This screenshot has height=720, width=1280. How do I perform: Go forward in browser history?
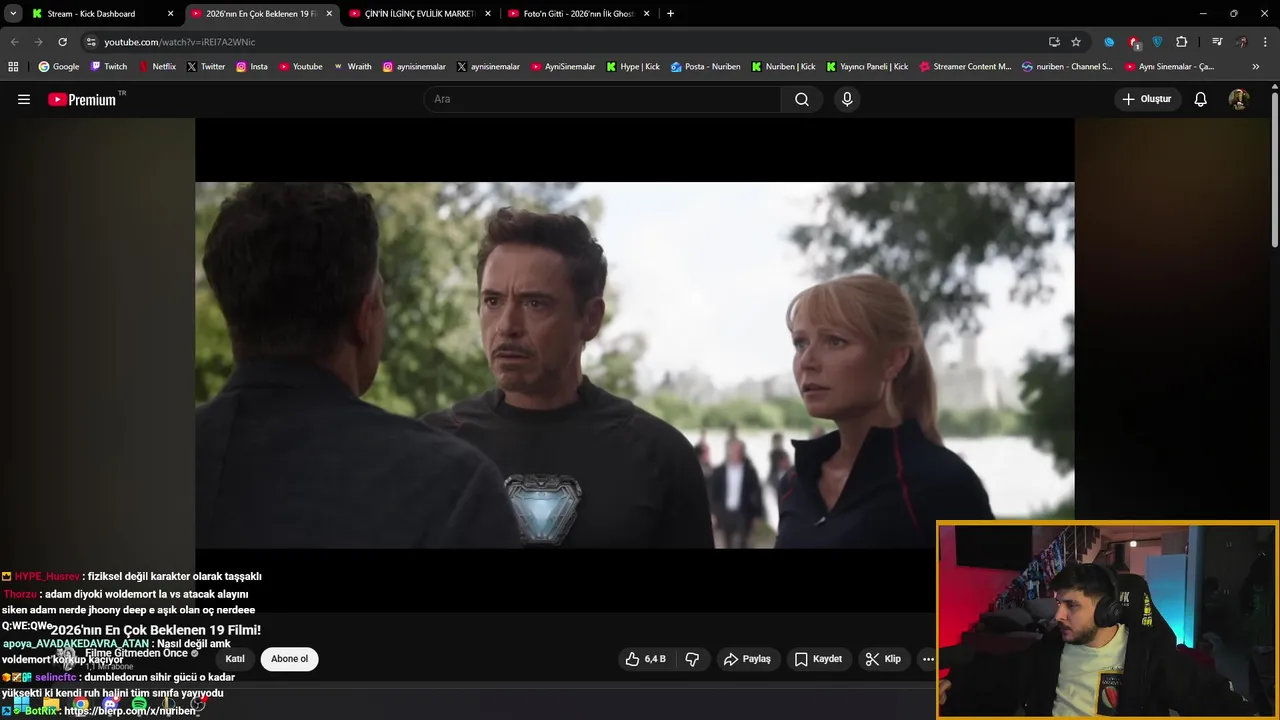(38, 42)
